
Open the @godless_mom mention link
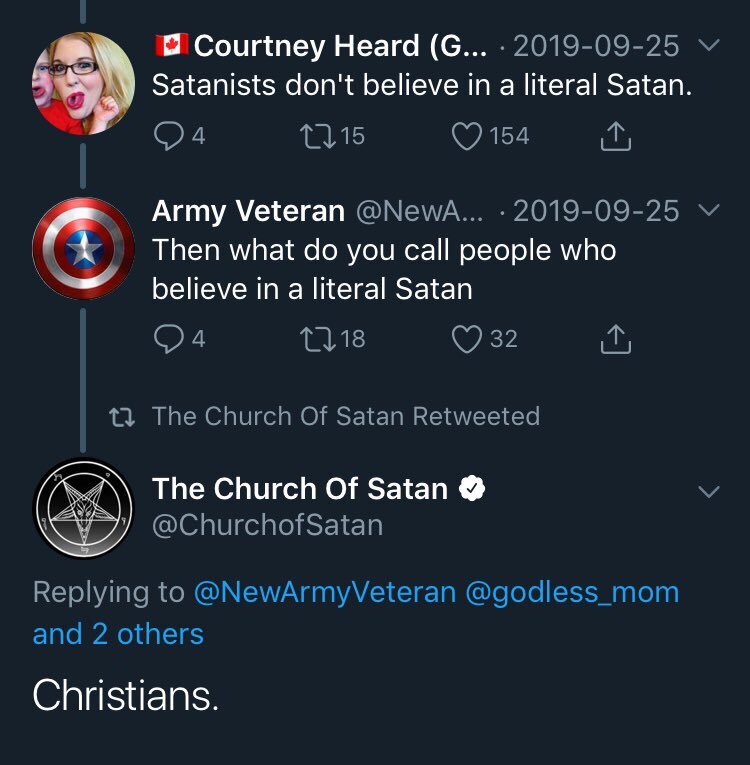[572, 592]
